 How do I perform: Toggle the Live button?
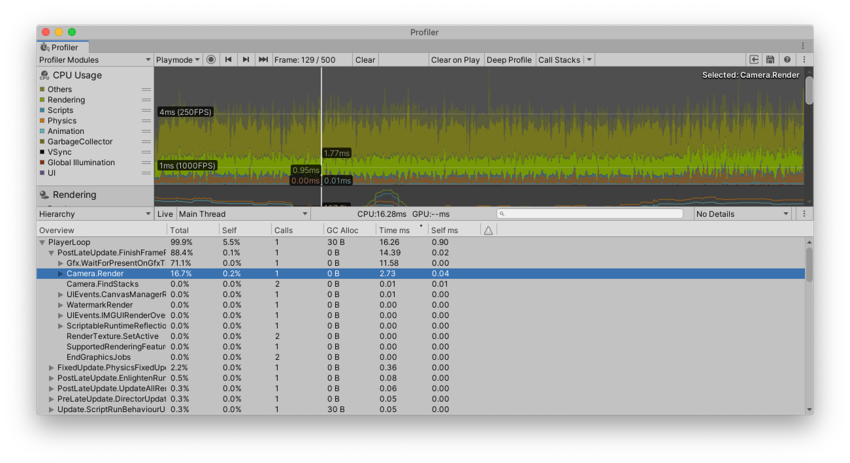pos(165,214)
